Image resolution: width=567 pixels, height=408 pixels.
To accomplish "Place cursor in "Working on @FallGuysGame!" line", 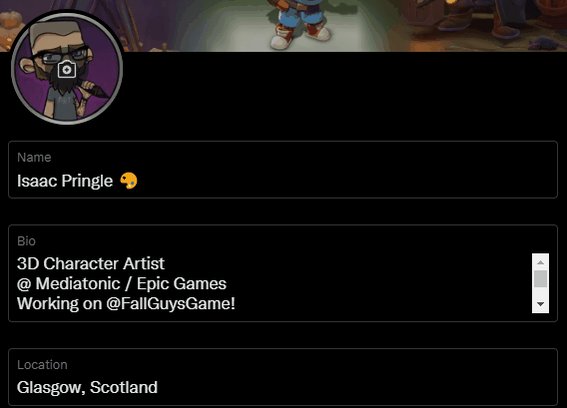I will coord(126,303).
